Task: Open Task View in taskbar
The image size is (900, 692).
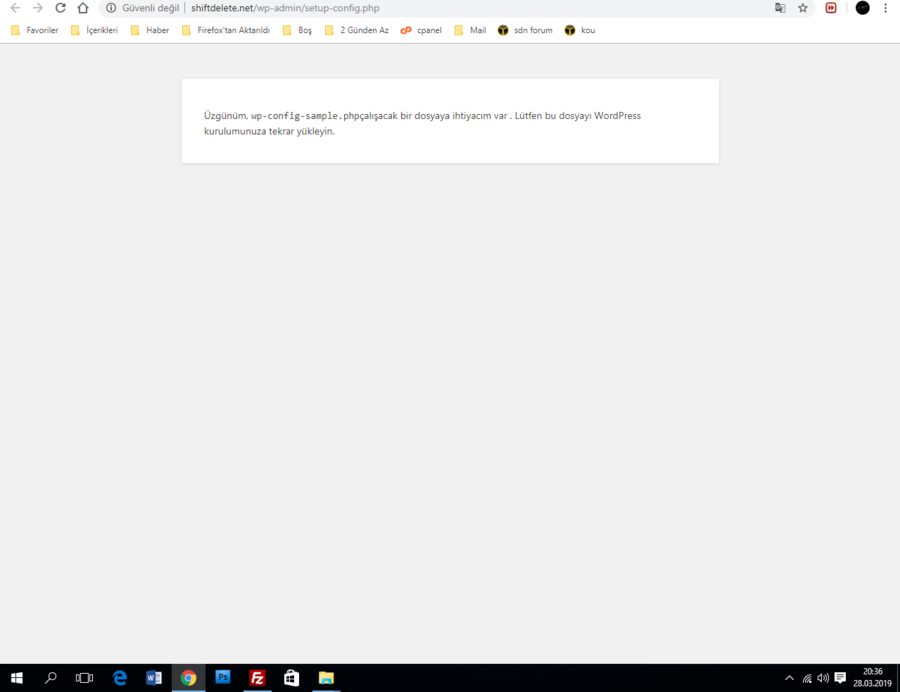Action: [84, 678]
